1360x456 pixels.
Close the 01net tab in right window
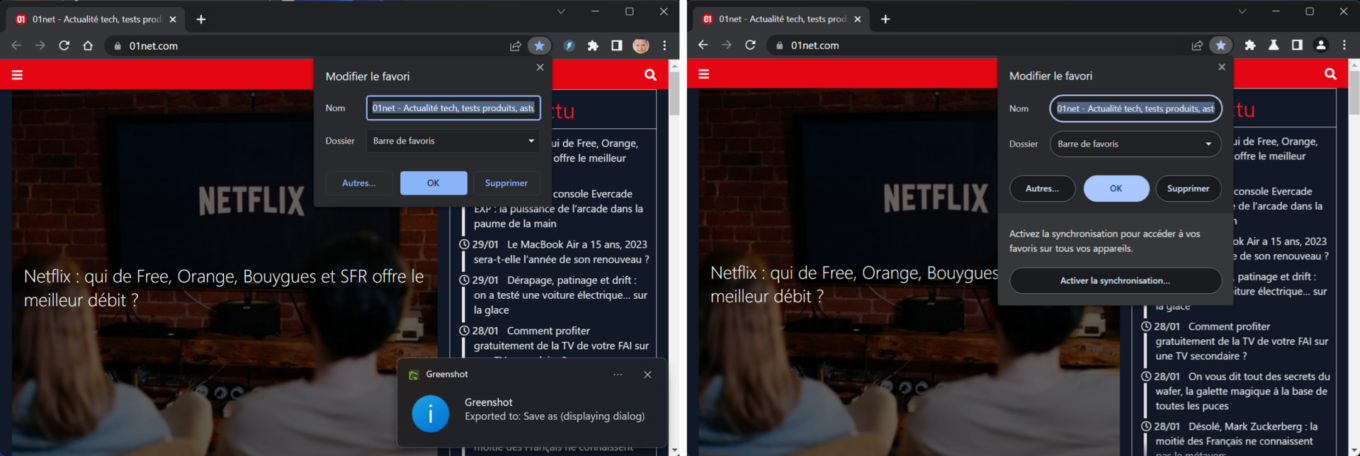857,19
